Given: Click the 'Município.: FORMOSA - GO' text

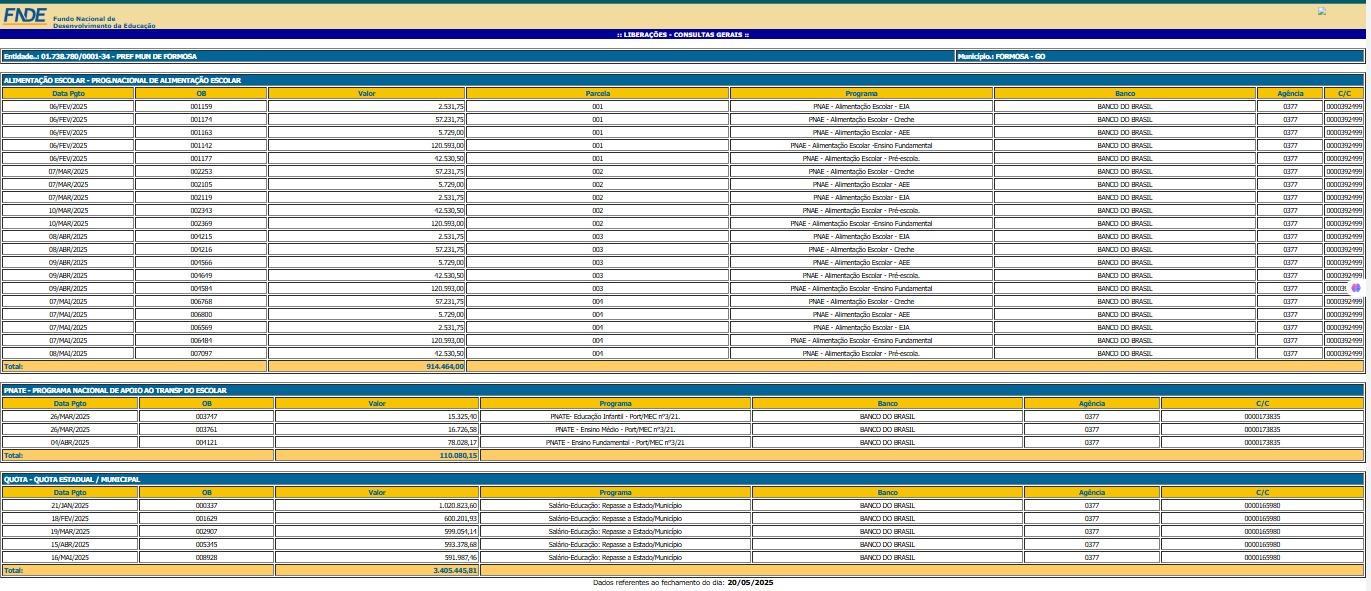Looking at the screenshot, I should [x=1001, y=57].
